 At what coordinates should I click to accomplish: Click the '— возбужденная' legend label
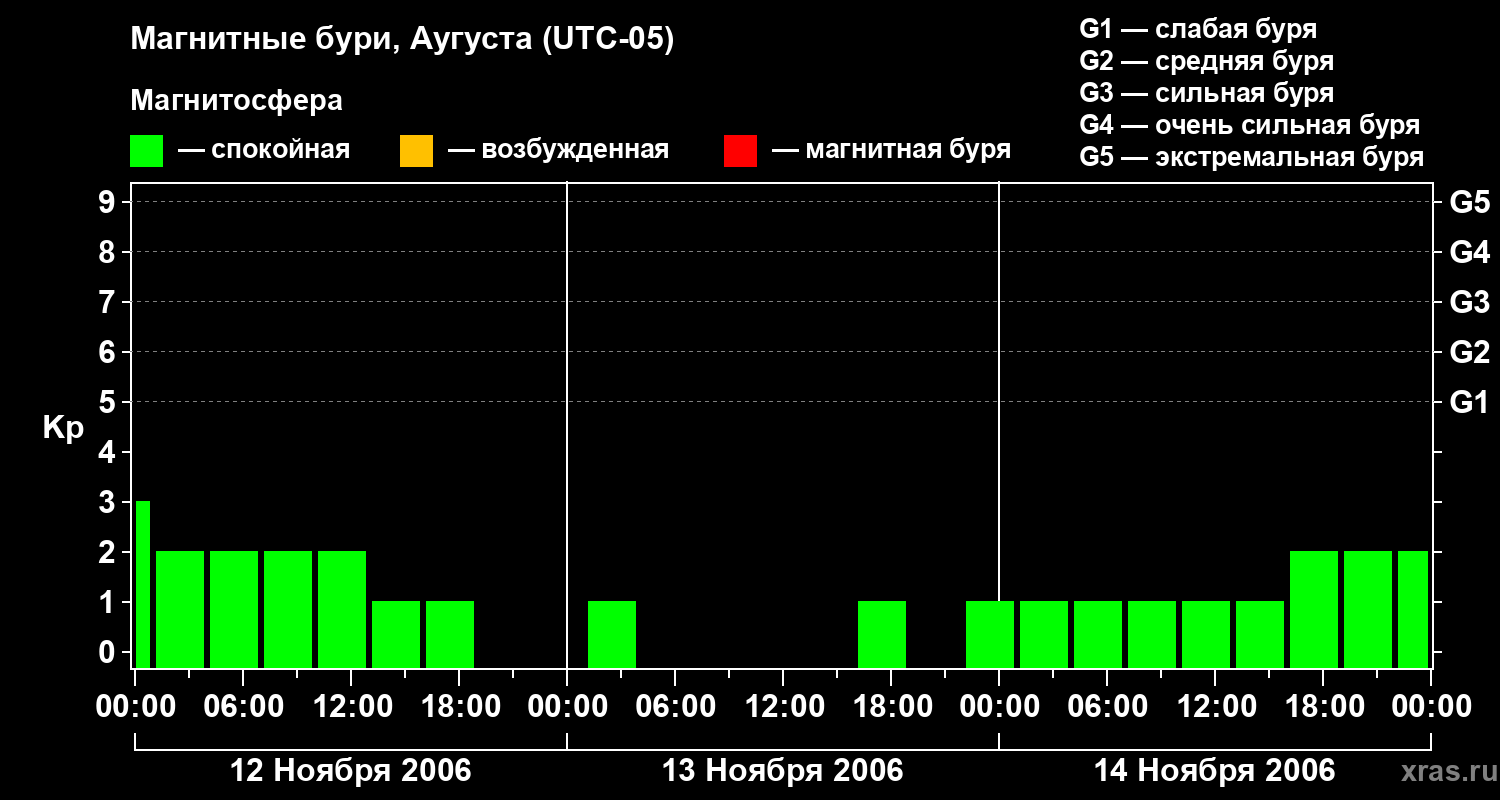click(558, 151)
